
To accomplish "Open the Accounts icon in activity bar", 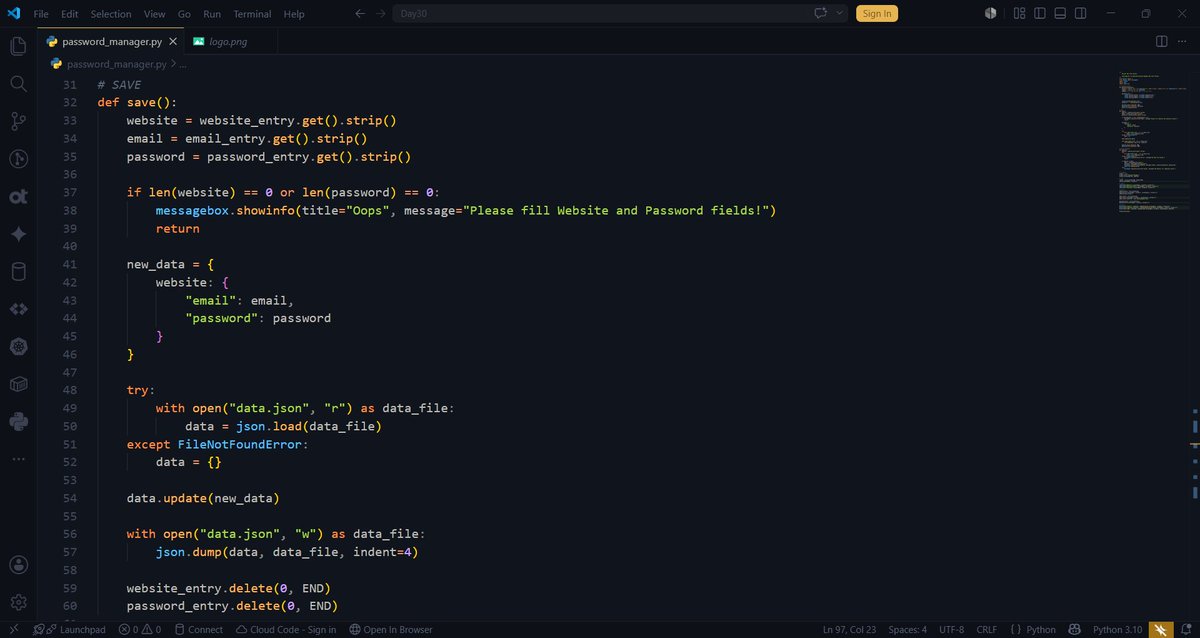I will [x=18, y=565].
